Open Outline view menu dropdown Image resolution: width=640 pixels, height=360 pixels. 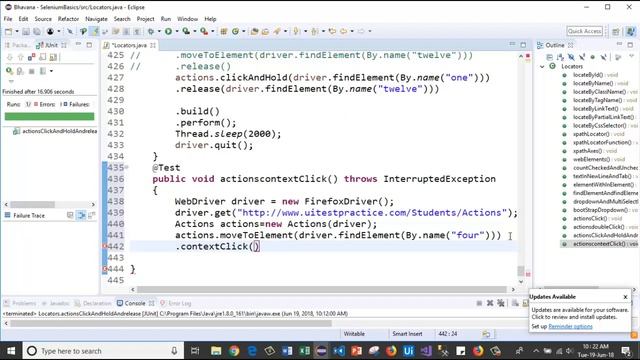pos(631,56)
